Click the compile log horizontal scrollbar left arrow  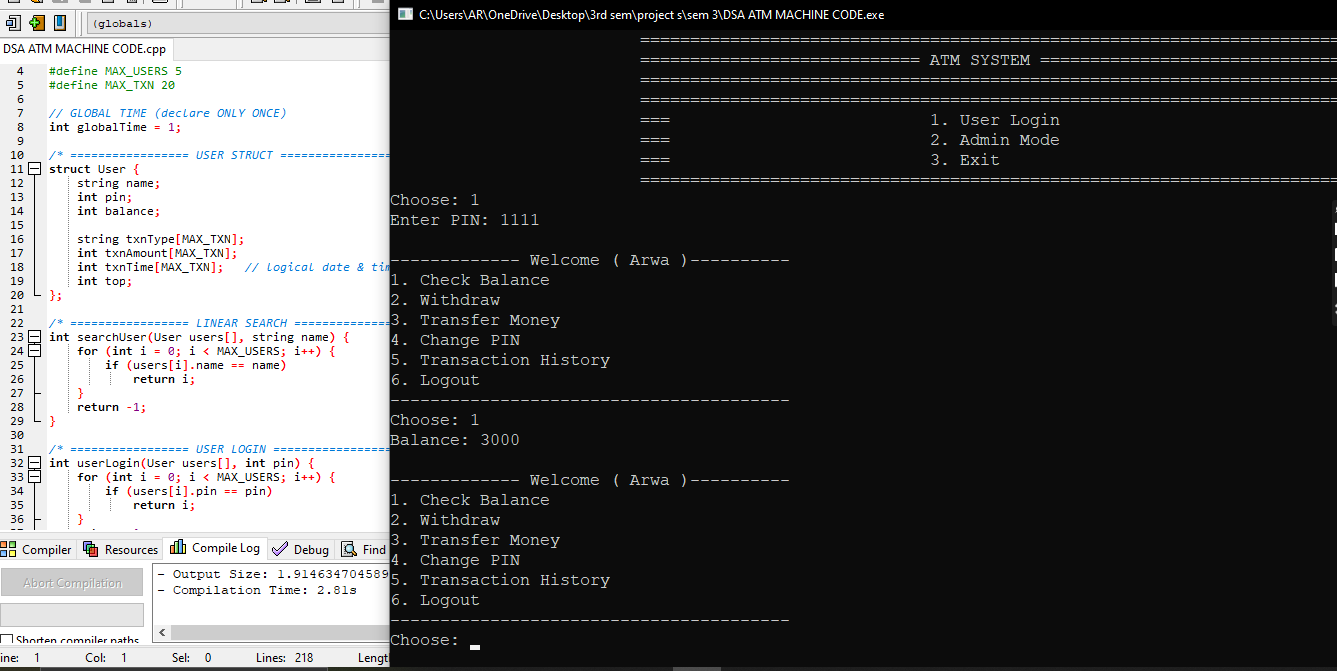click(x=160, y=634)
